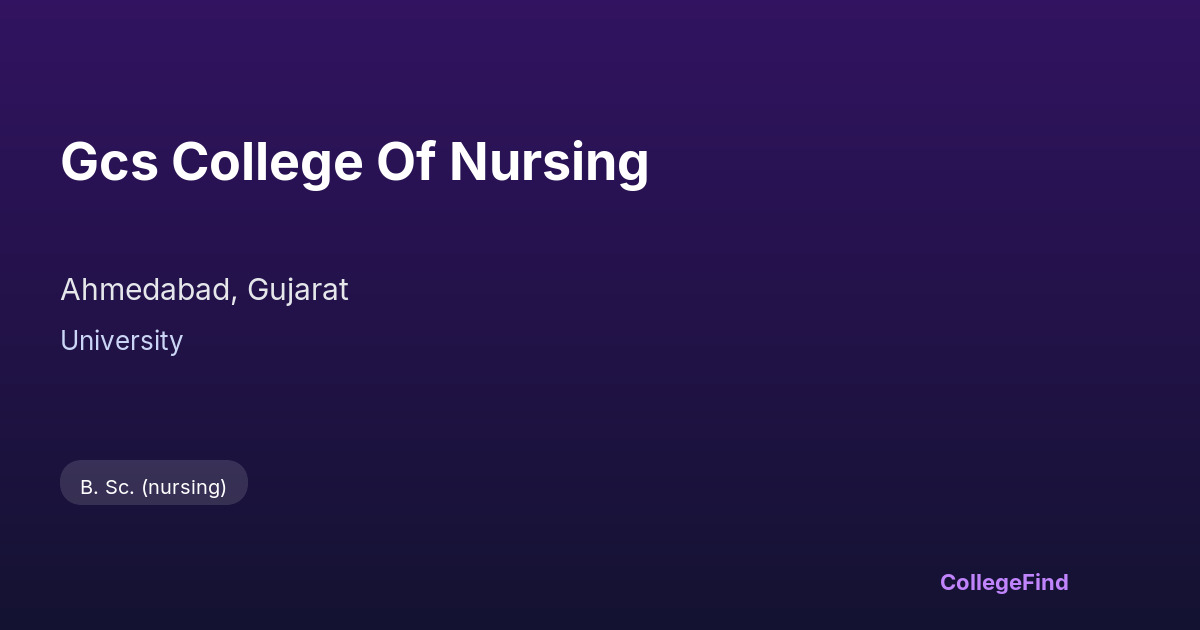Select the state name "Gujarat"
The image size is (1200, 630).
298,290
